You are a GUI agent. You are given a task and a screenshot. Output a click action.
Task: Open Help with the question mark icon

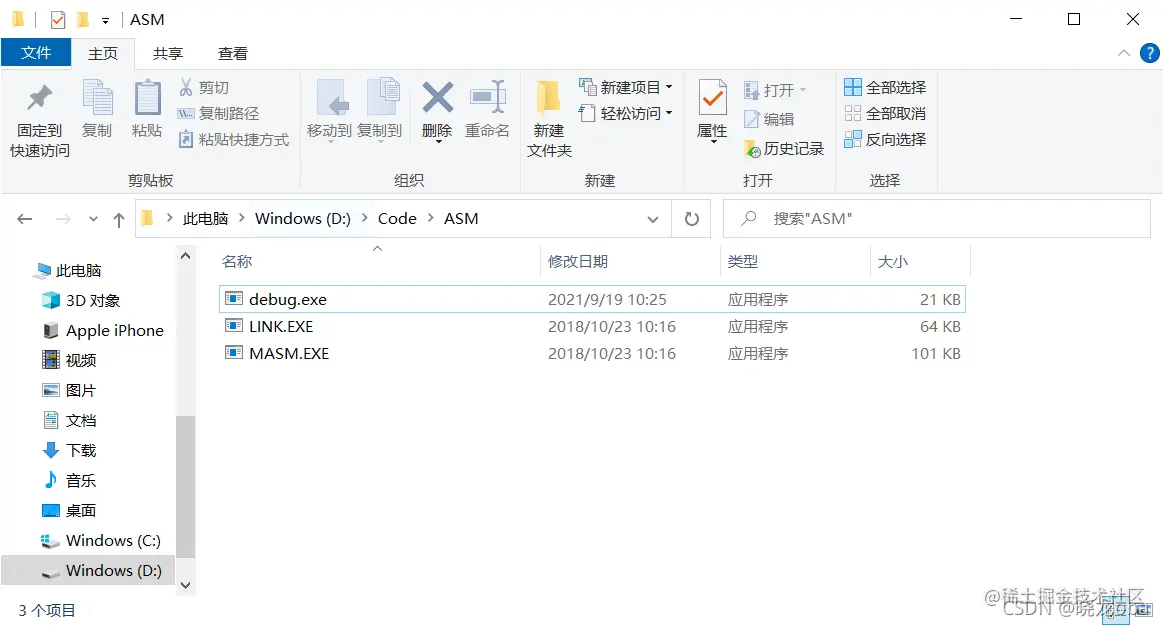coord(1149,53)
